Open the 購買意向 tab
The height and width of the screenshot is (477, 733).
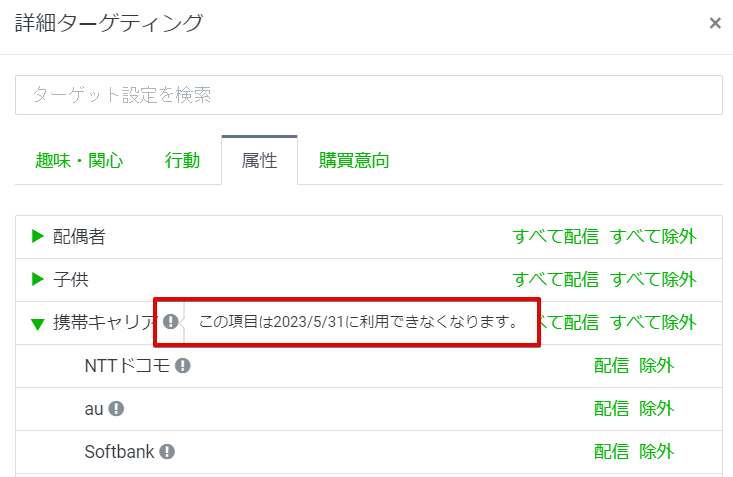[x=354, y=160]
